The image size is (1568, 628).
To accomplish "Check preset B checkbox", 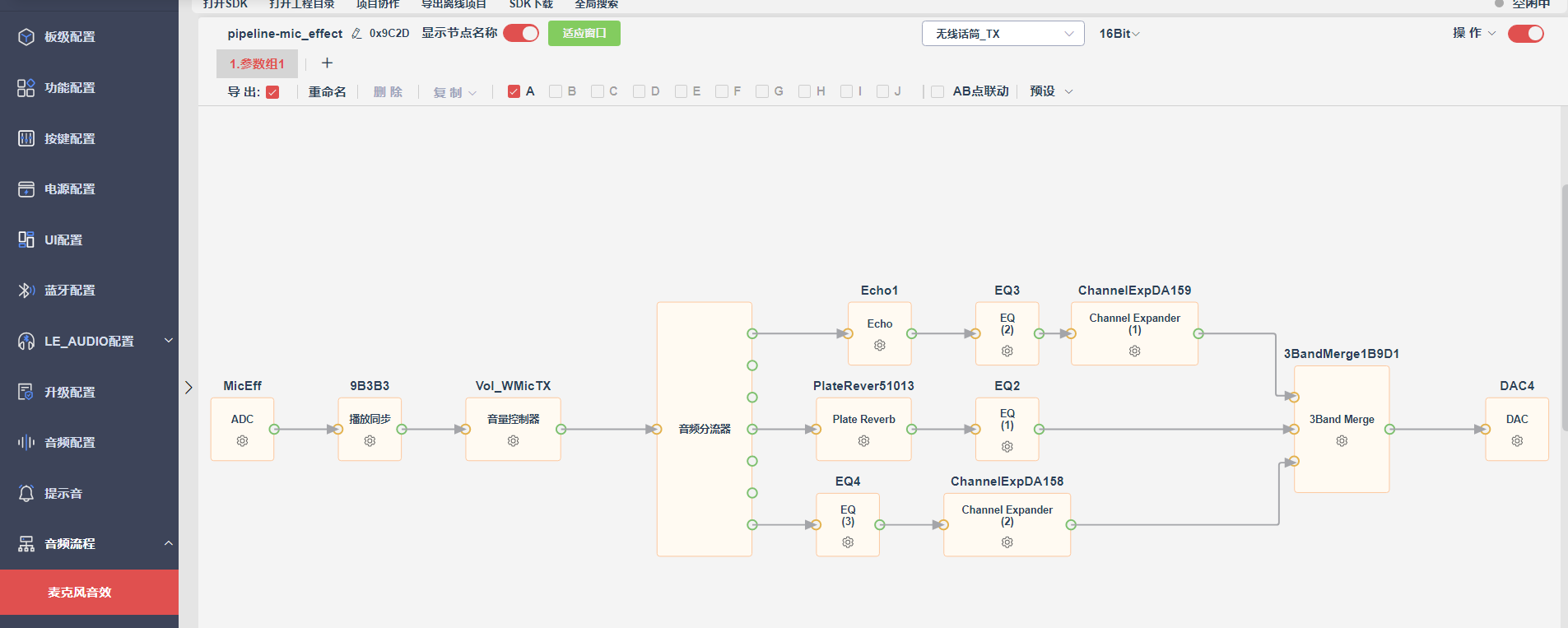I will point(556,91).
